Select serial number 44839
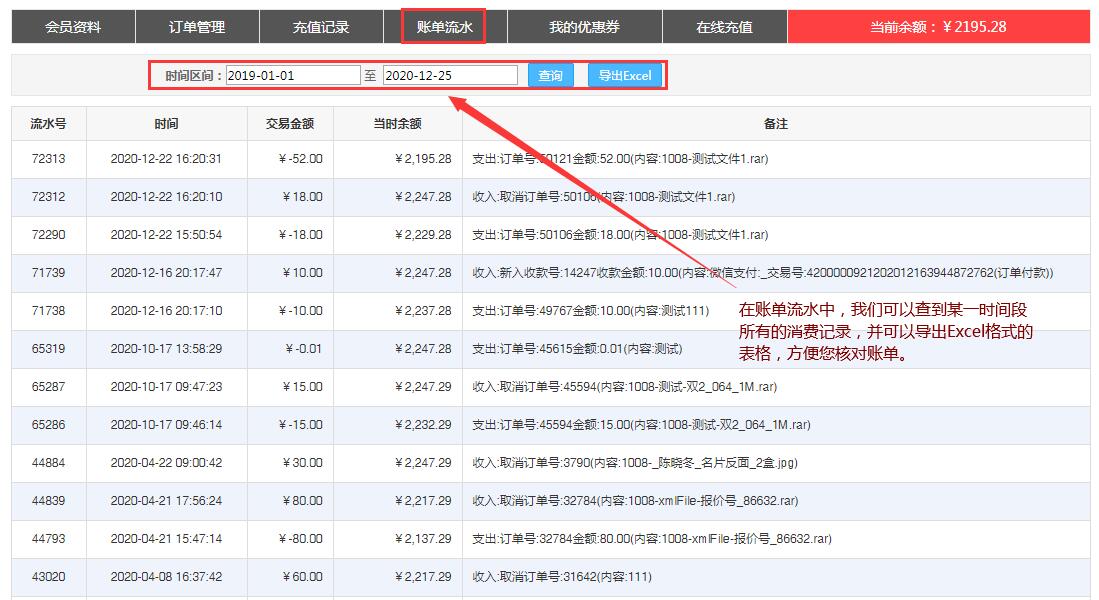Screen dimensions: 1099x600 coord(48,500)
